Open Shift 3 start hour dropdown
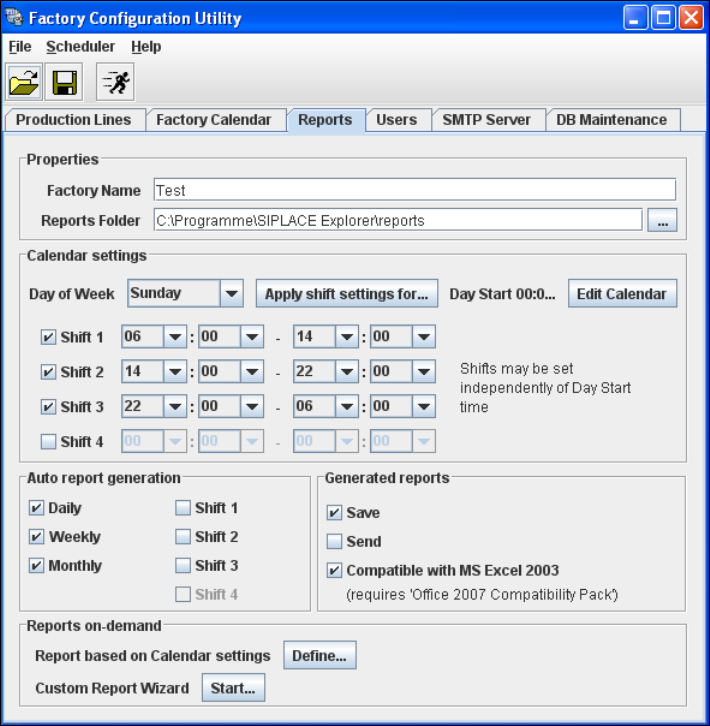710x726 pixels. point(154,406)
